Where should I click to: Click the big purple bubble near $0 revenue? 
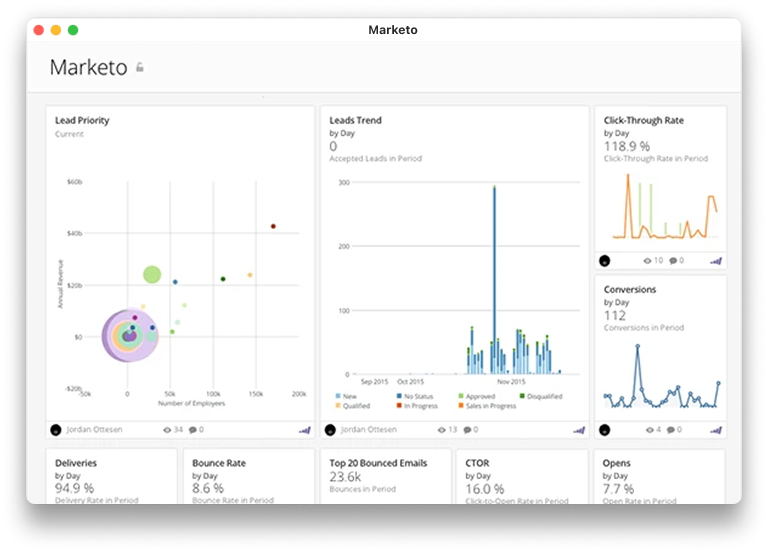click(130, 336)
